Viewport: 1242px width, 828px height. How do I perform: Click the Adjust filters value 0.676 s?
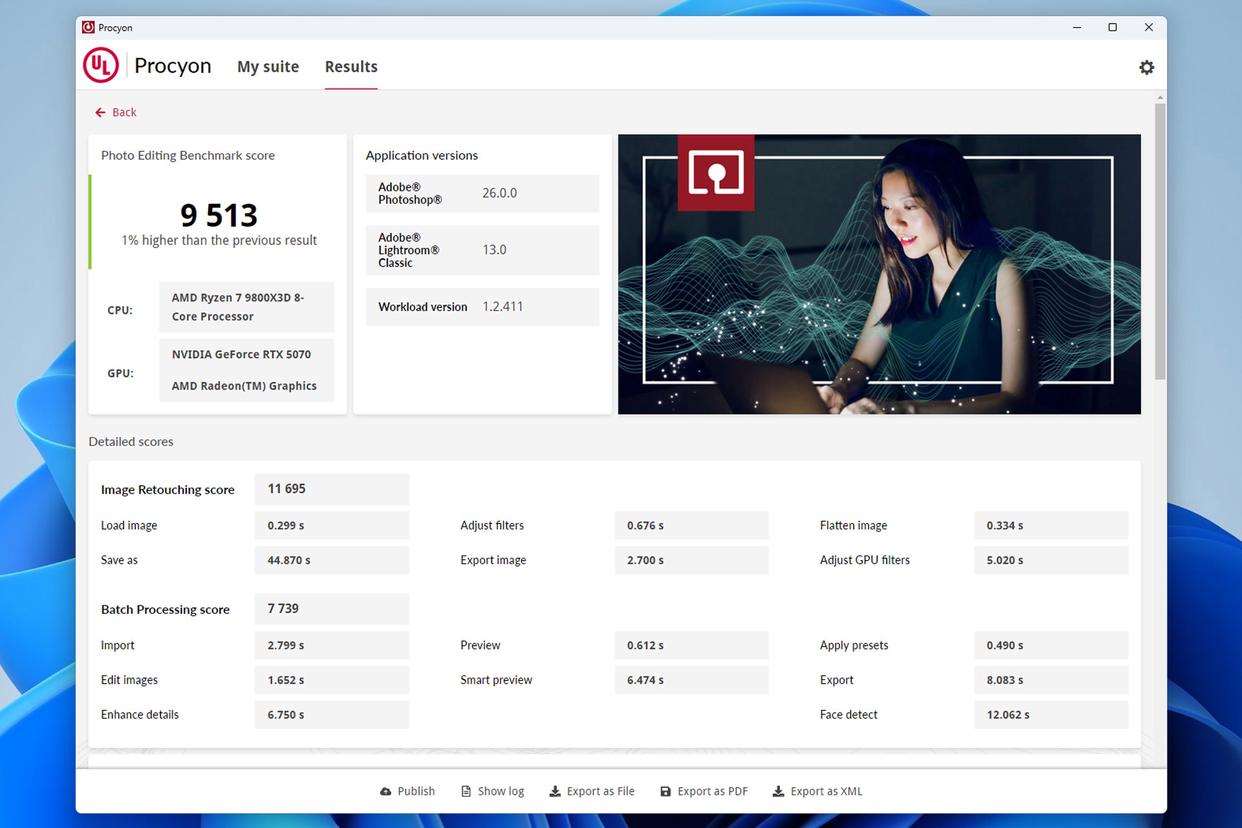tap(691, 525)
